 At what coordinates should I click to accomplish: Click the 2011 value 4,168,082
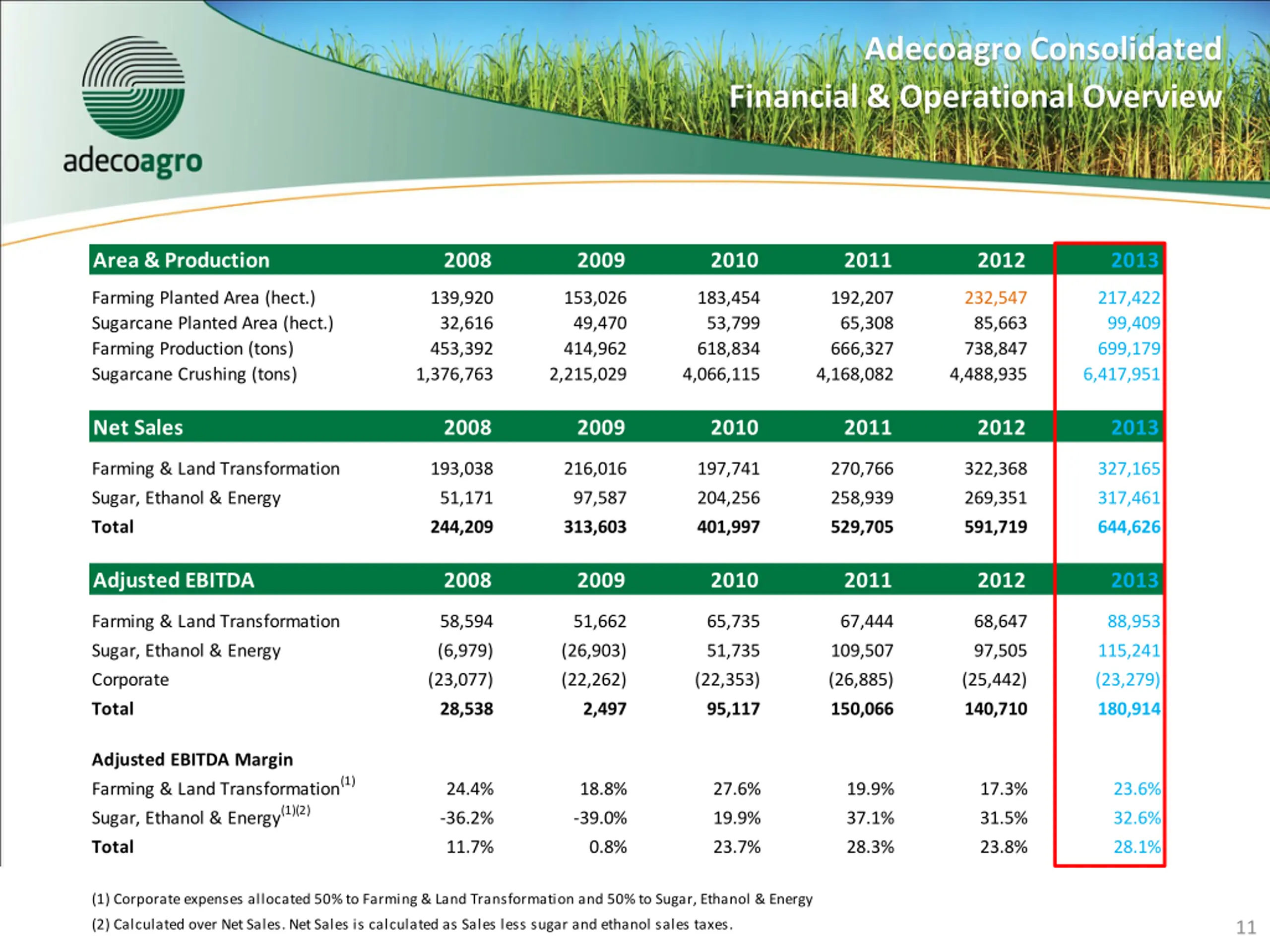tap(854, 374)
